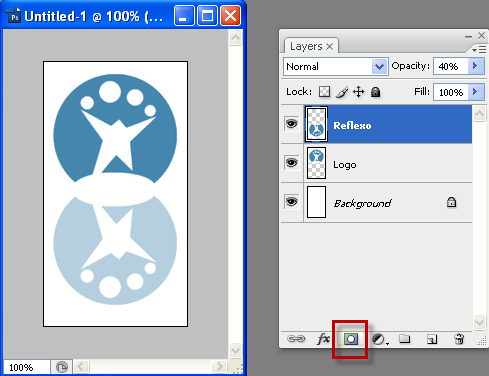The height and width of the screenshot is (376, 489).
Task: Toggle Background layer visibility
Action: pyautogui.click(x=292, y=202)
